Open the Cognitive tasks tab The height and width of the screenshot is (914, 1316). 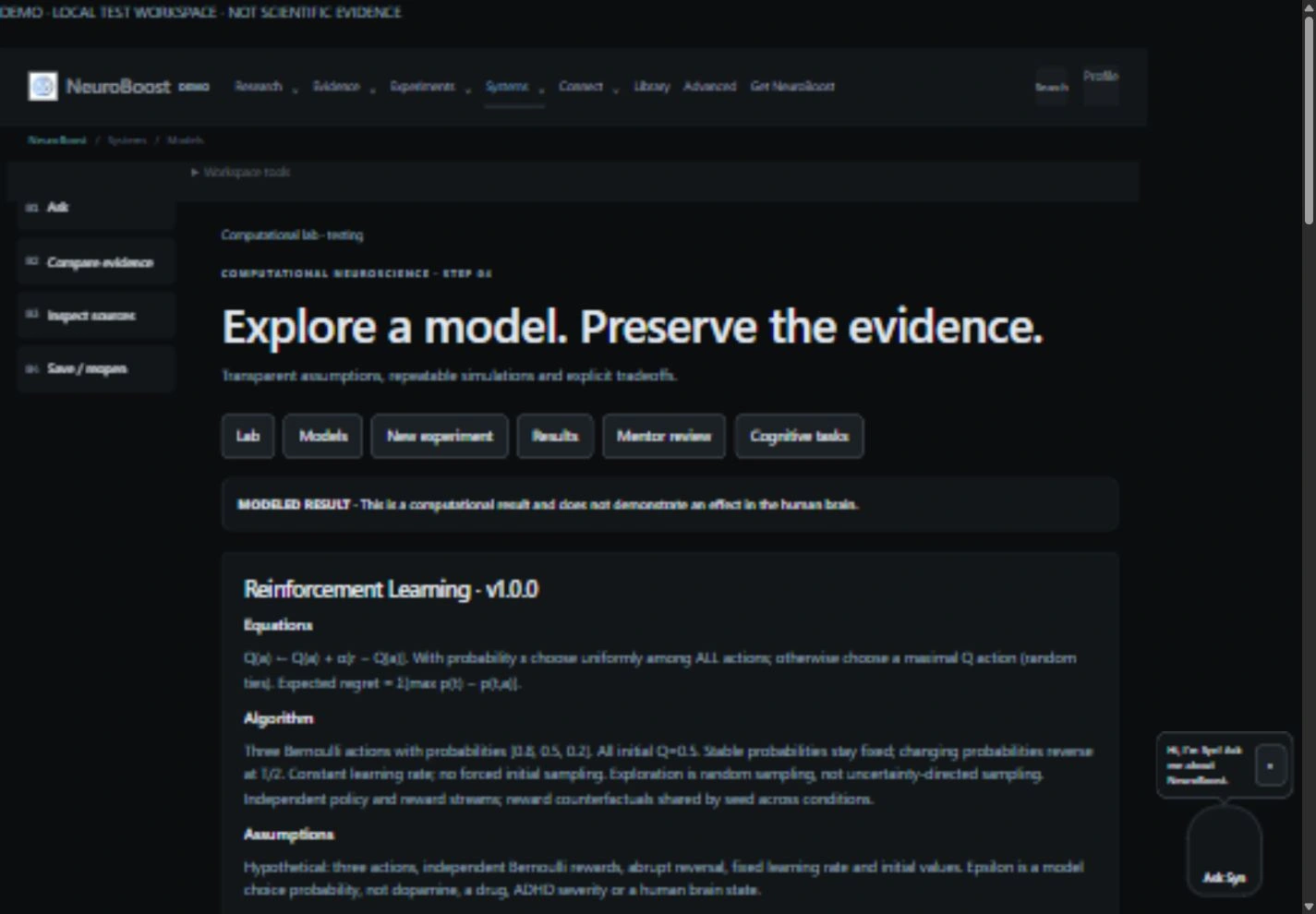[x=799, y=436]
